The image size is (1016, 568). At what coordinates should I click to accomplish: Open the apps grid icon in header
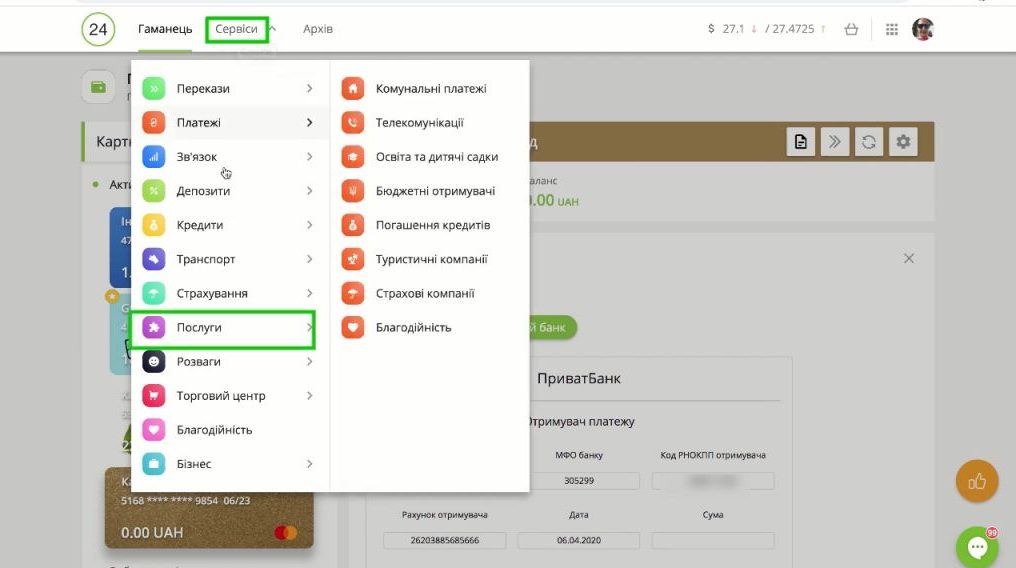(892, 30)
